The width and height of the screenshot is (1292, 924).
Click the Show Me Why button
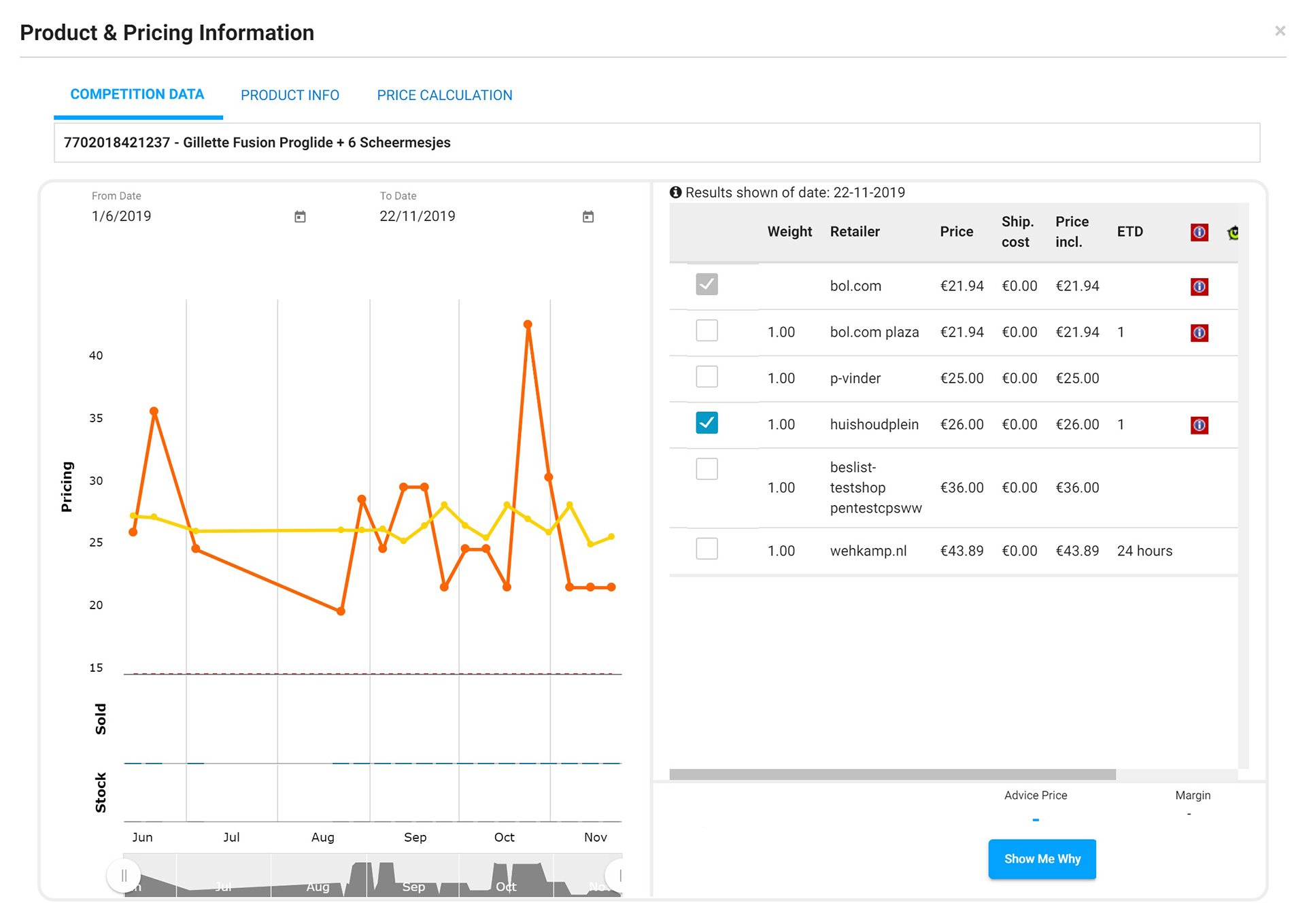[x=1042, y=859]
